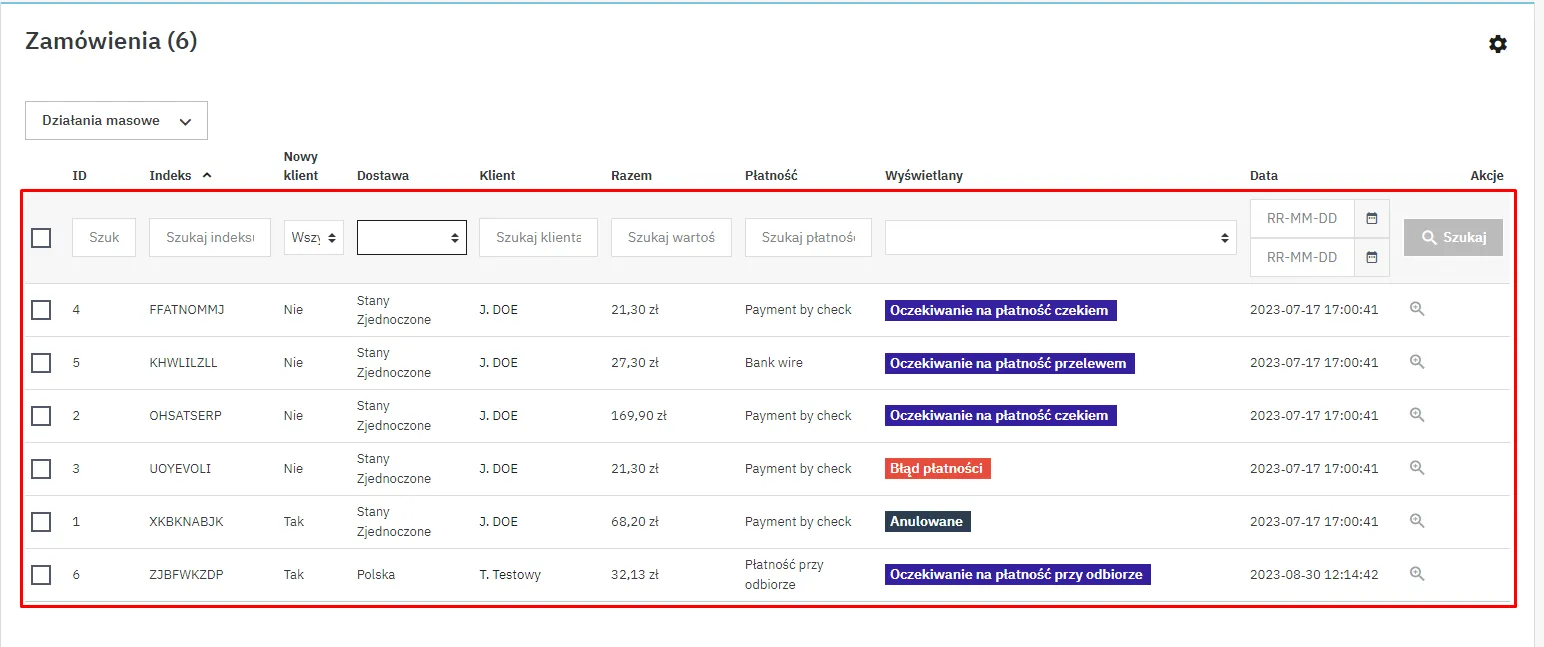Image resolution: width=1544 pixels, height=647 pixels.
Task: Check the box for order ID 4
Action: click(41, 310)
